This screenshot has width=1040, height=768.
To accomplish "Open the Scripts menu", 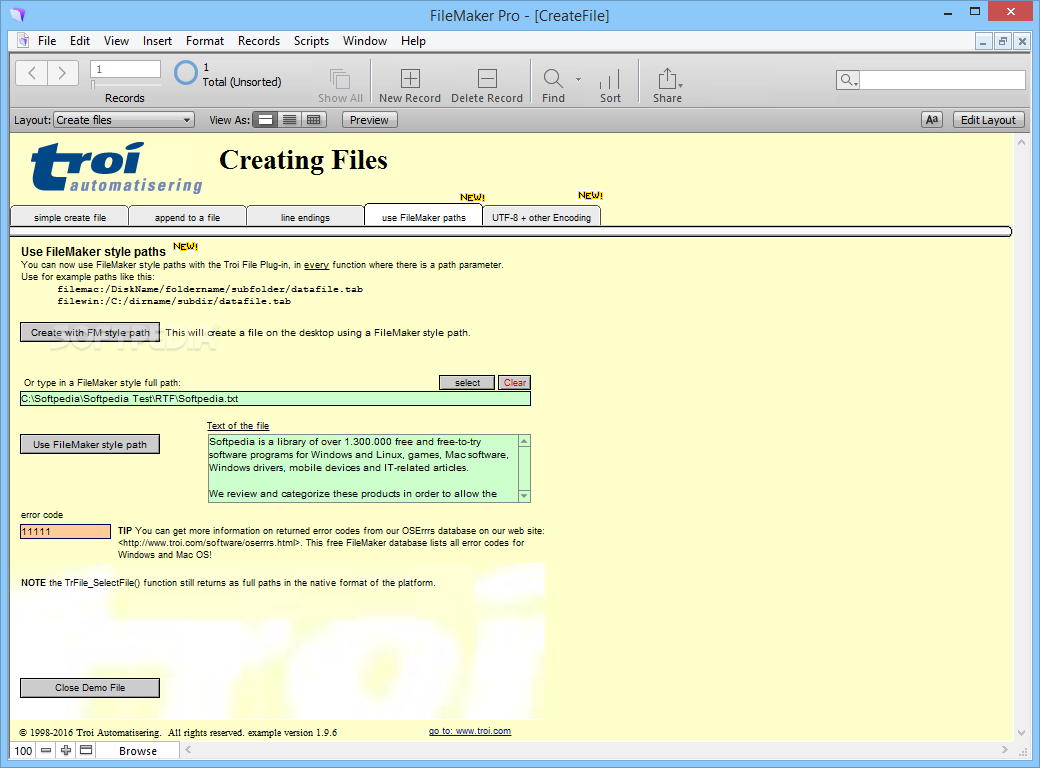I will point(311,40).
